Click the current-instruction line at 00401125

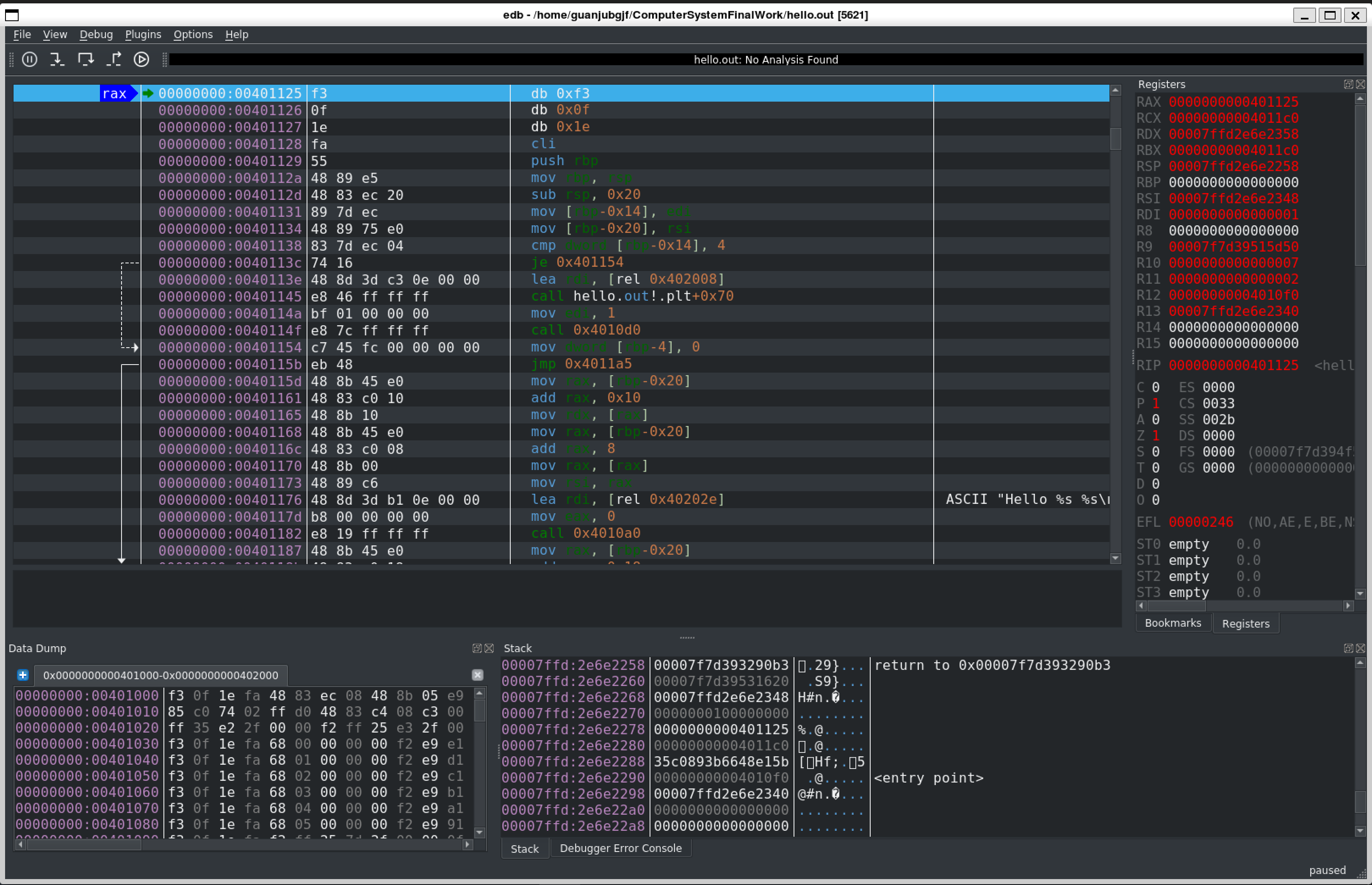562,93
